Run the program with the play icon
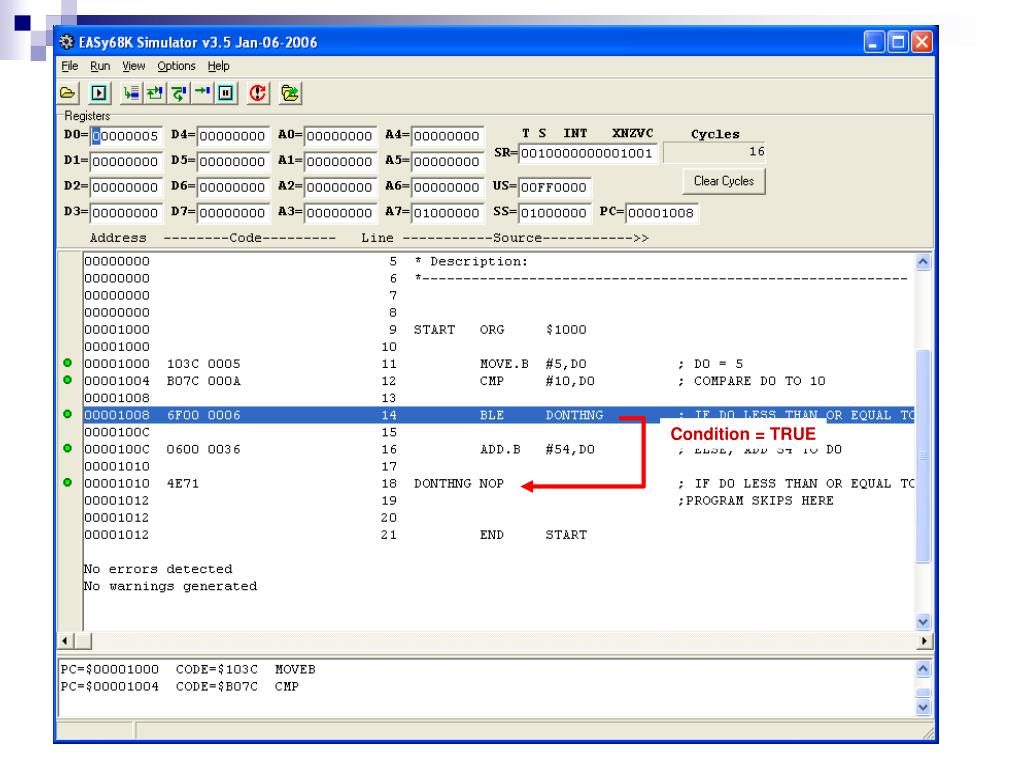This screenshot has height=768, width=1024. 99,93
